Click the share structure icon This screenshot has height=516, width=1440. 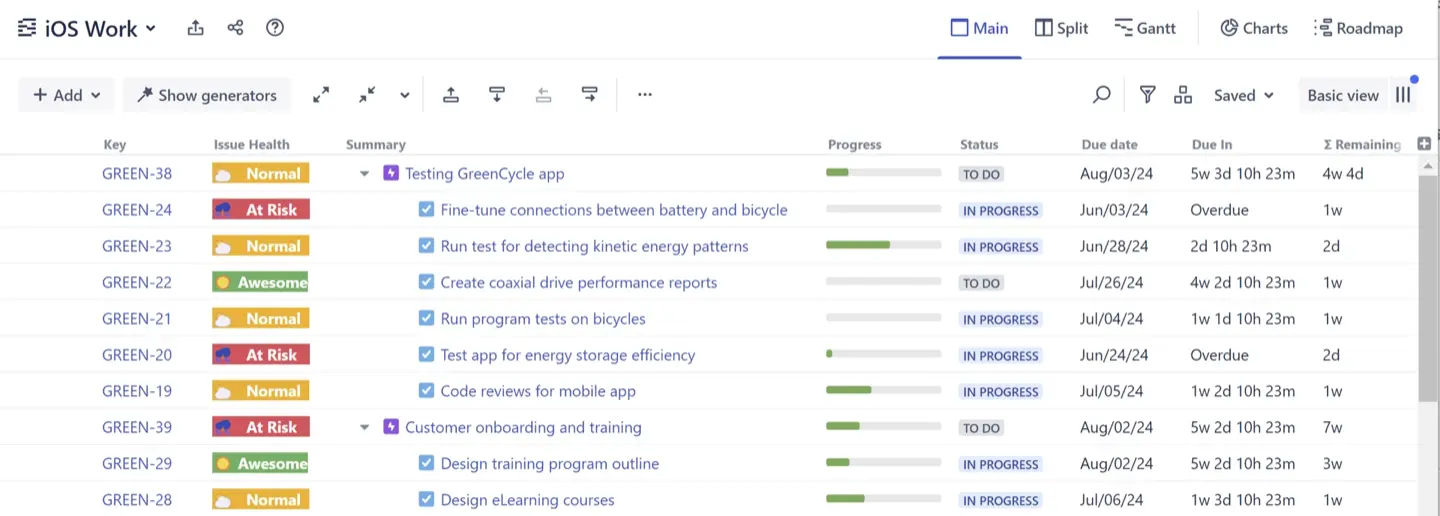(x=235, y=28)
